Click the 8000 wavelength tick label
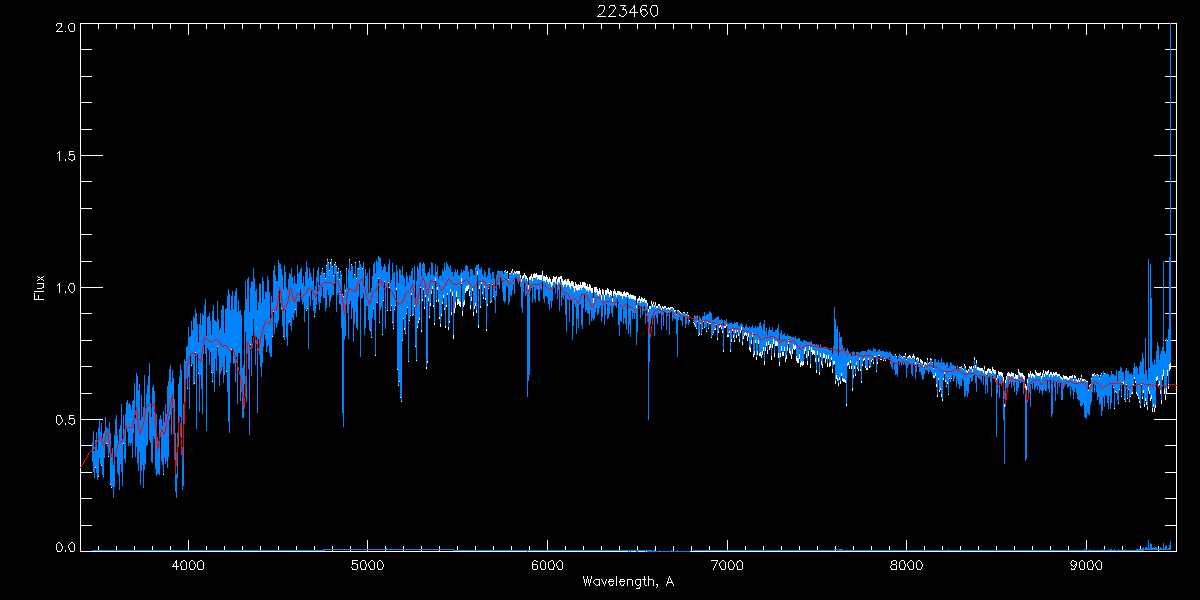 (907, 564)
